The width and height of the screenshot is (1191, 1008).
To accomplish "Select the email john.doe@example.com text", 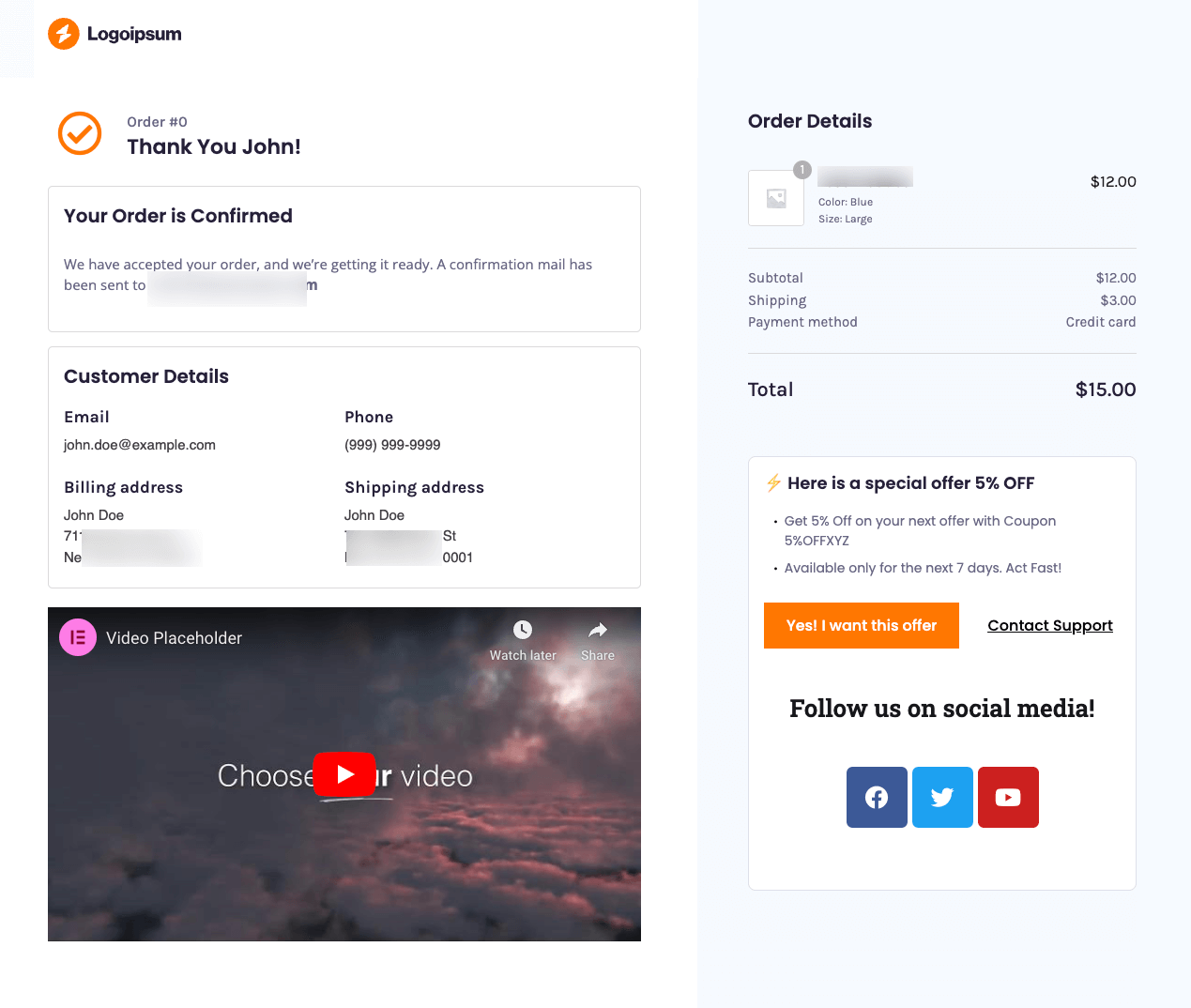I will (x=140, y=445).
